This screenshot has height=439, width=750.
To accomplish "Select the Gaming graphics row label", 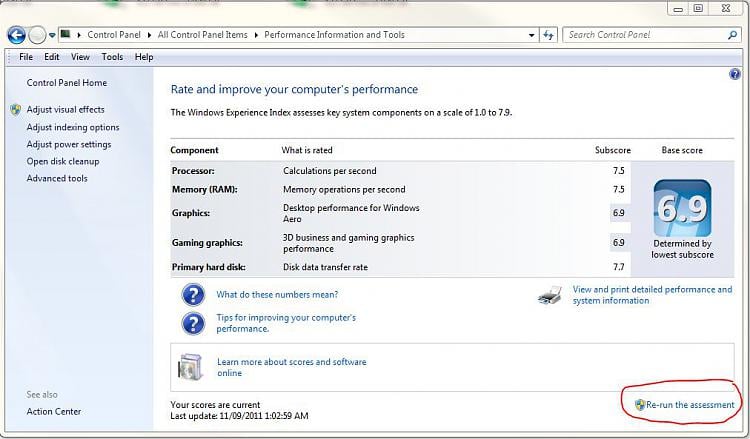I will pos(207,243).
